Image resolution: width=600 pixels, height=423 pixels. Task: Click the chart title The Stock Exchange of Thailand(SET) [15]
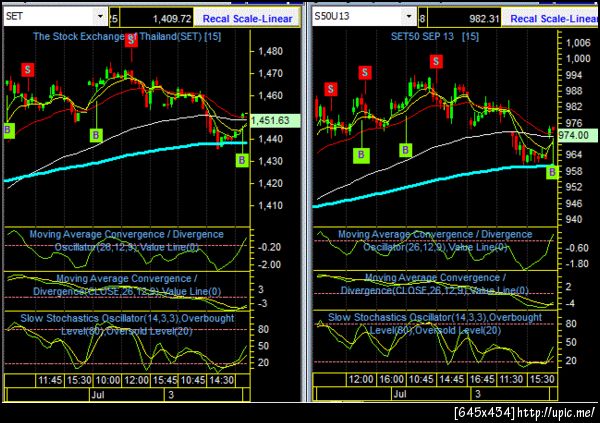[x=127, y=37]
